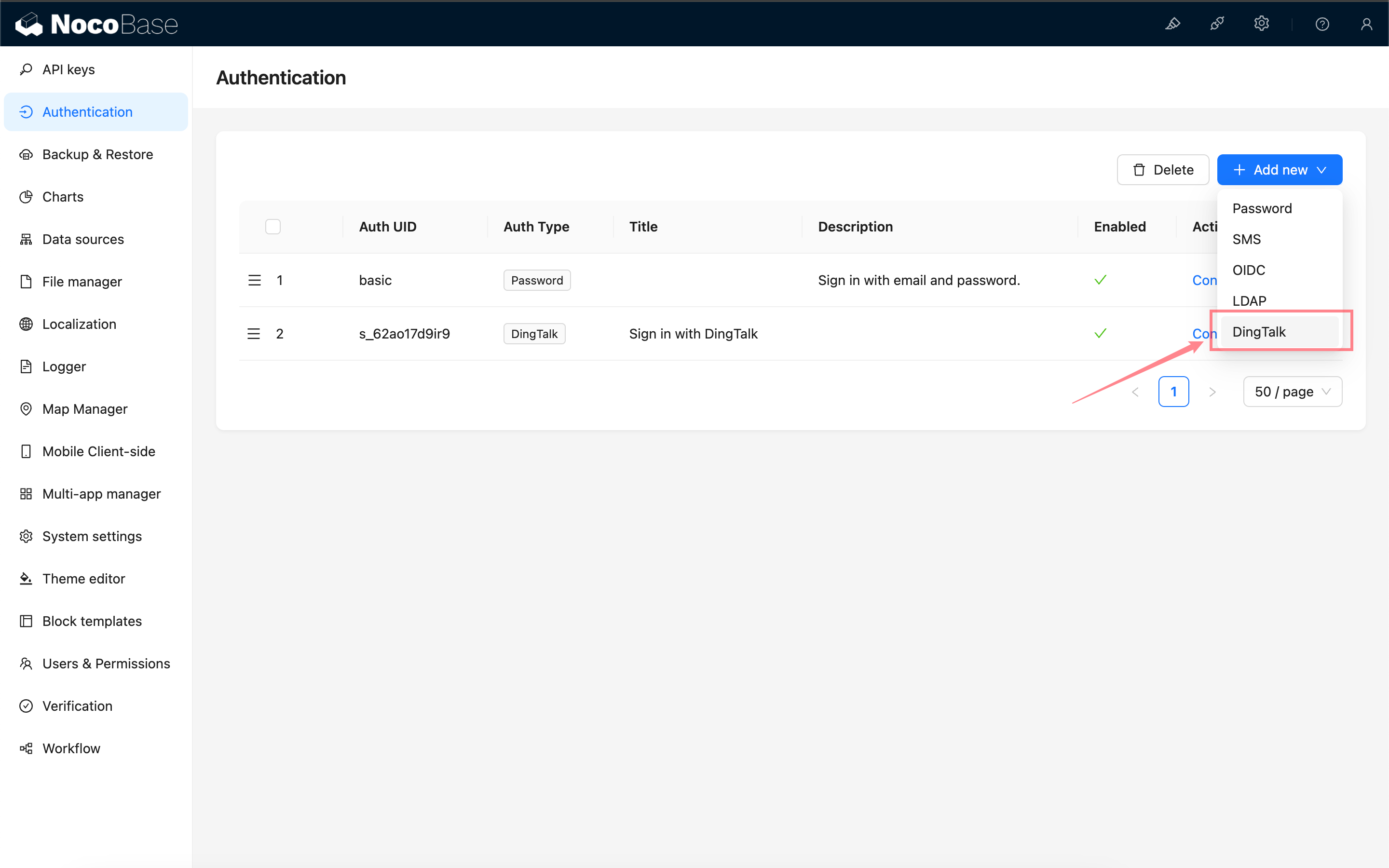Viewport: 1389px width, 868px height.
Task: Pick the LDAP authenticator option
Action: pyautogui.click(x=1249, y=301)
